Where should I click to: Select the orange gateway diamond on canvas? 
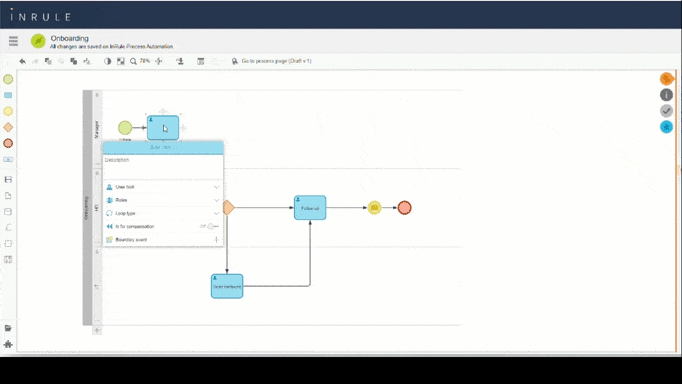point(229,207)
